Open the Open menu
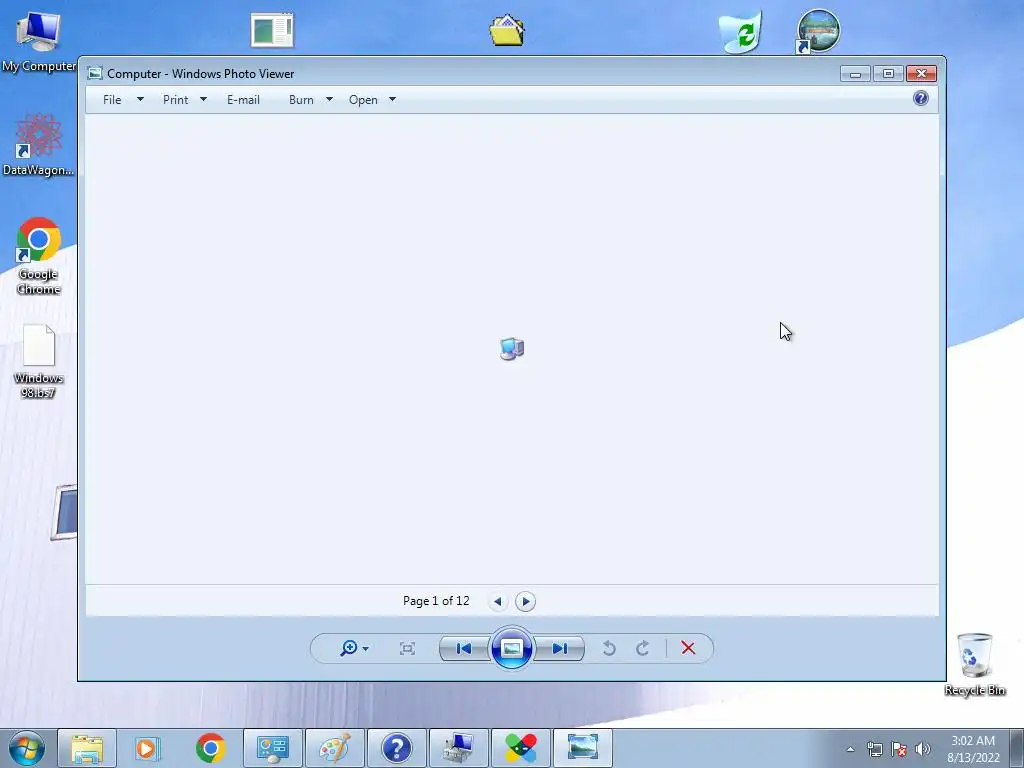The height and width of the screenshot is (768, 1024). coord(363,100)
